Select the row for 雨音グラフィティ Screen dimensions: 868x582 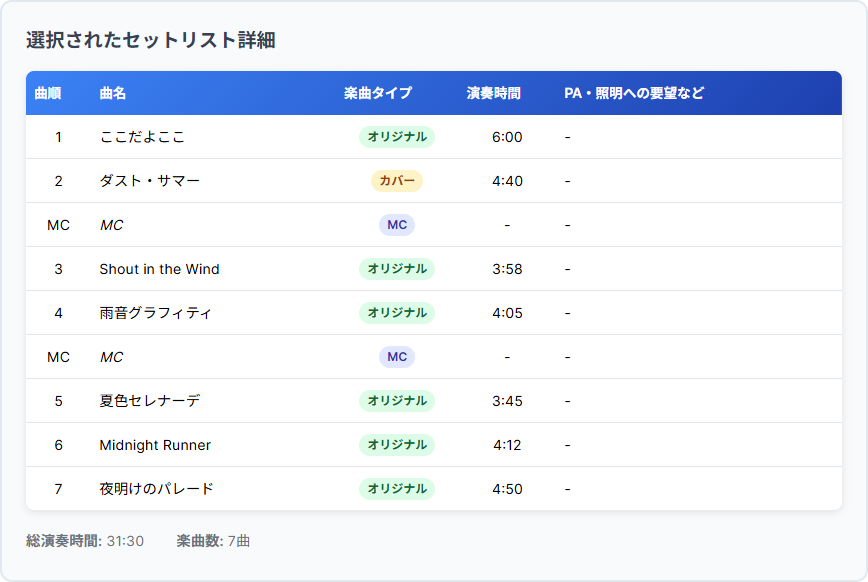(149, 313)
